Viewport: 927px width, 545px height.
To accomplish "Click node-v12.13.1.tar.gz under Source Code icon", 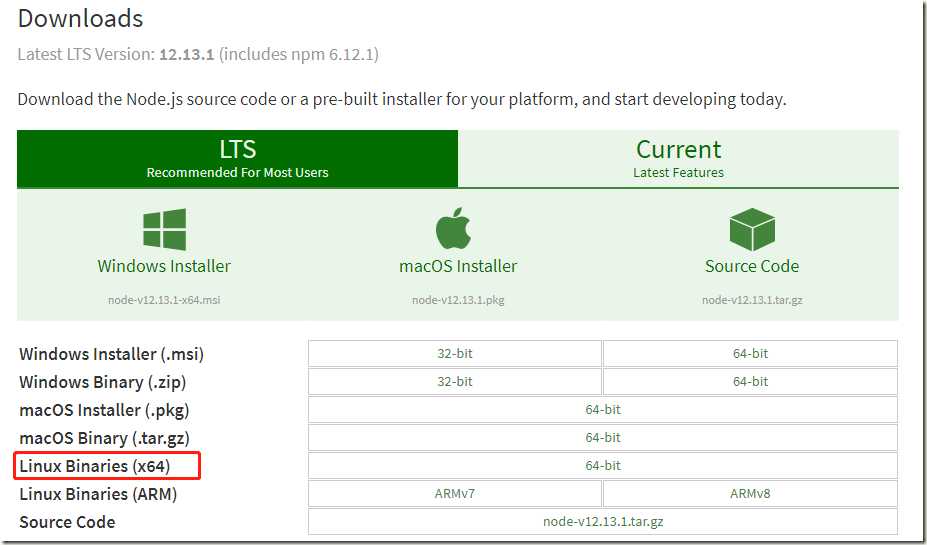I will [752, 300].
